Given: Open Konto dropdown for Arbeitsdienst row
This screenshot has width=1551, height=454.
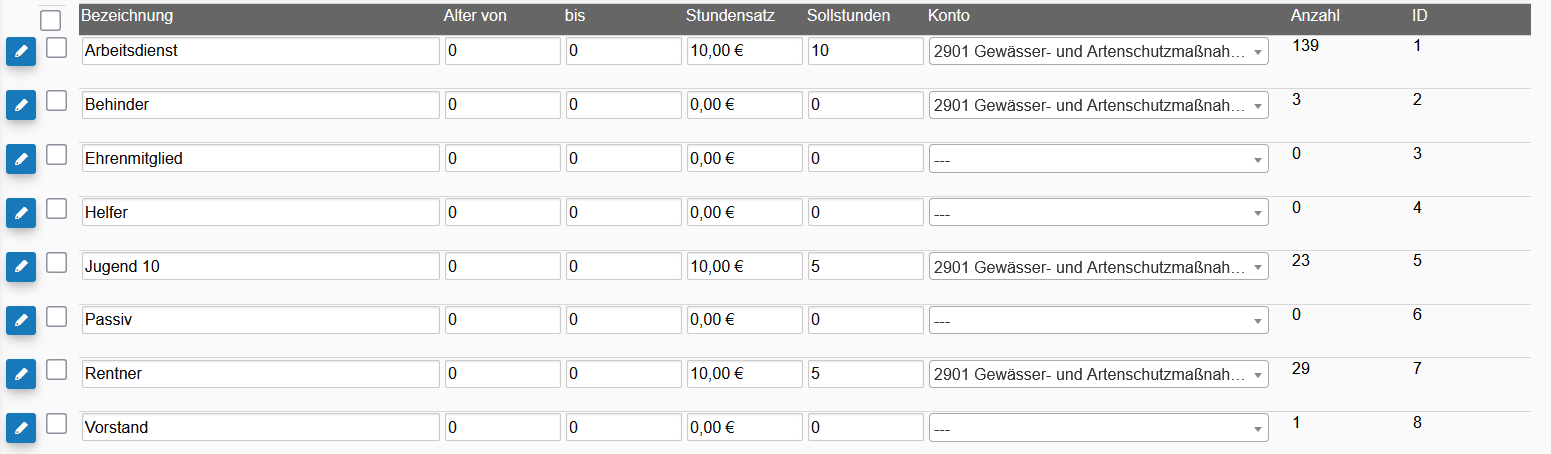Looking at the screenshot, I should (x=1098, y=51).
